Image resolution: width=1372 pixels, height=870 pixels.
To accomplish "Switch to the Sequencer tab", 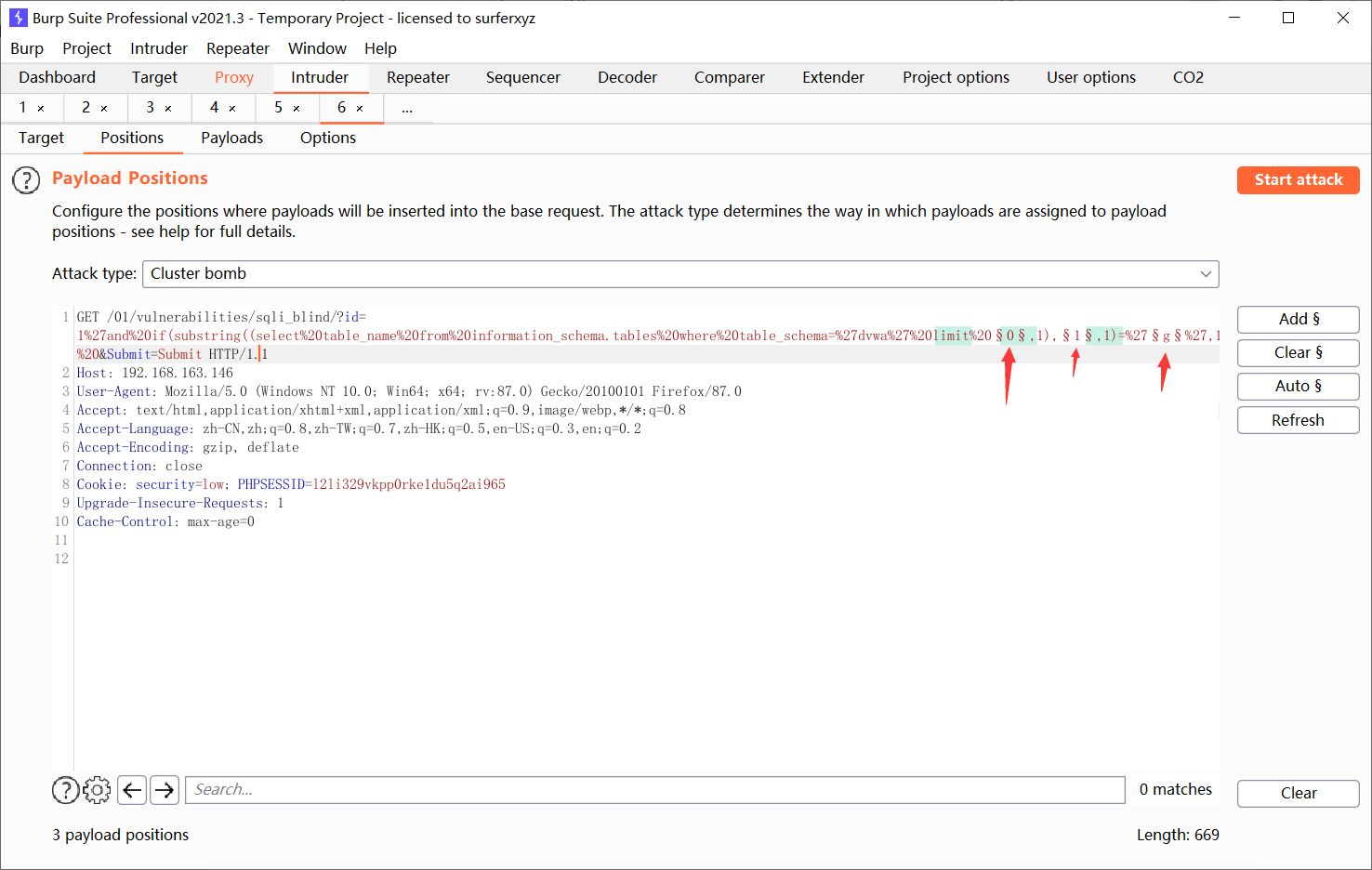I will coord(523,77).
